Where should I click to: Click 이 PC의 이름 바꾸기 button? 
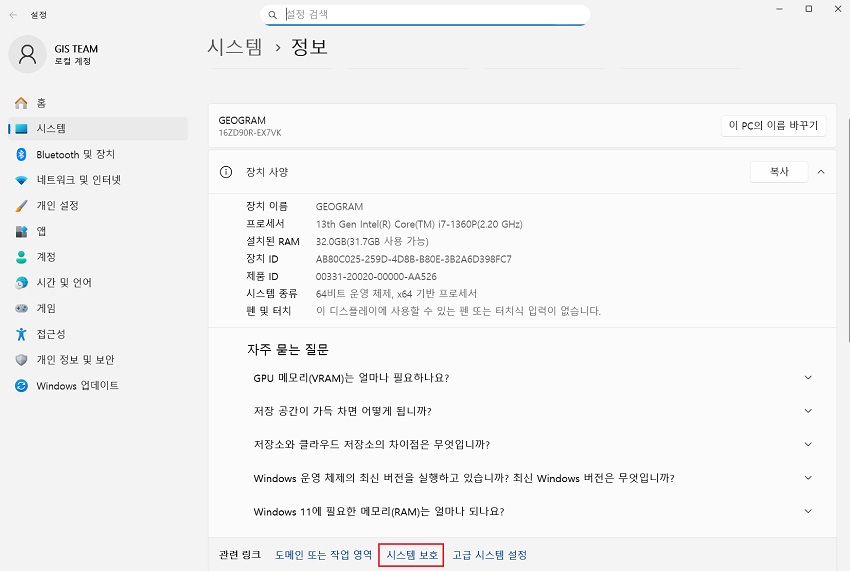click(x=773, y=125)
